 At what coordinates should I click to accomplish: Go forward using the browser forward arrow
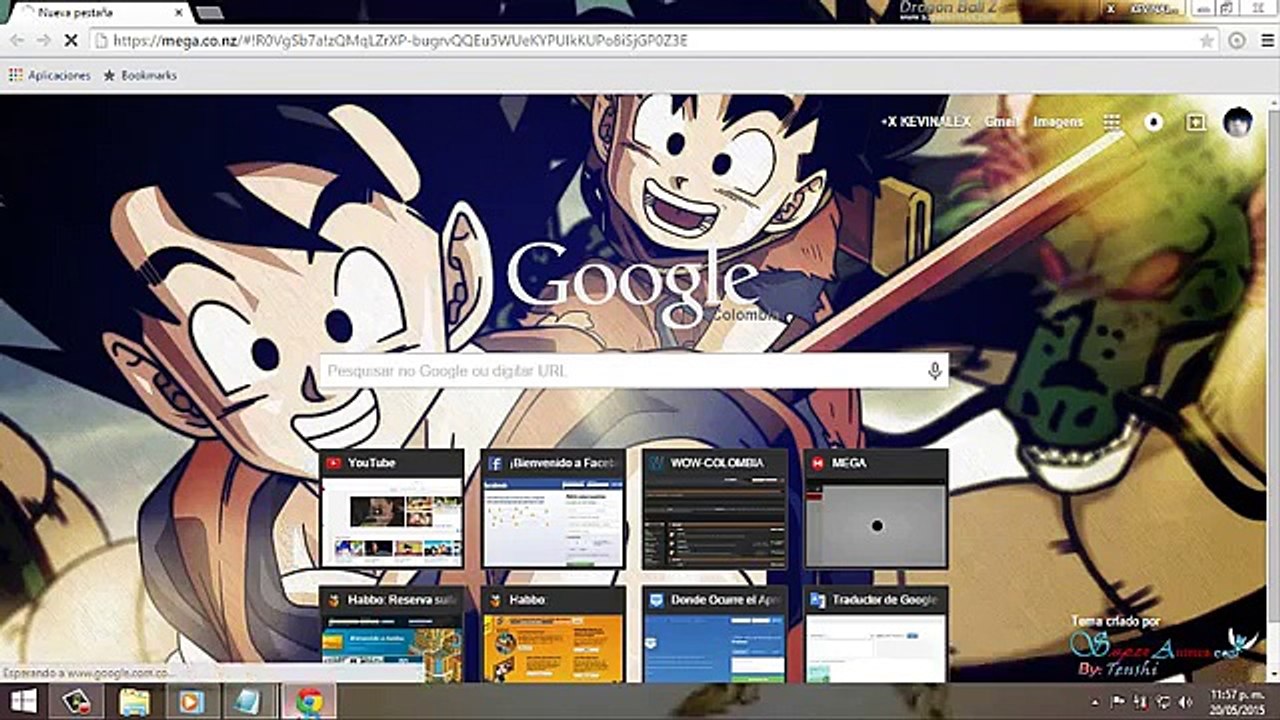coord(43,40)
